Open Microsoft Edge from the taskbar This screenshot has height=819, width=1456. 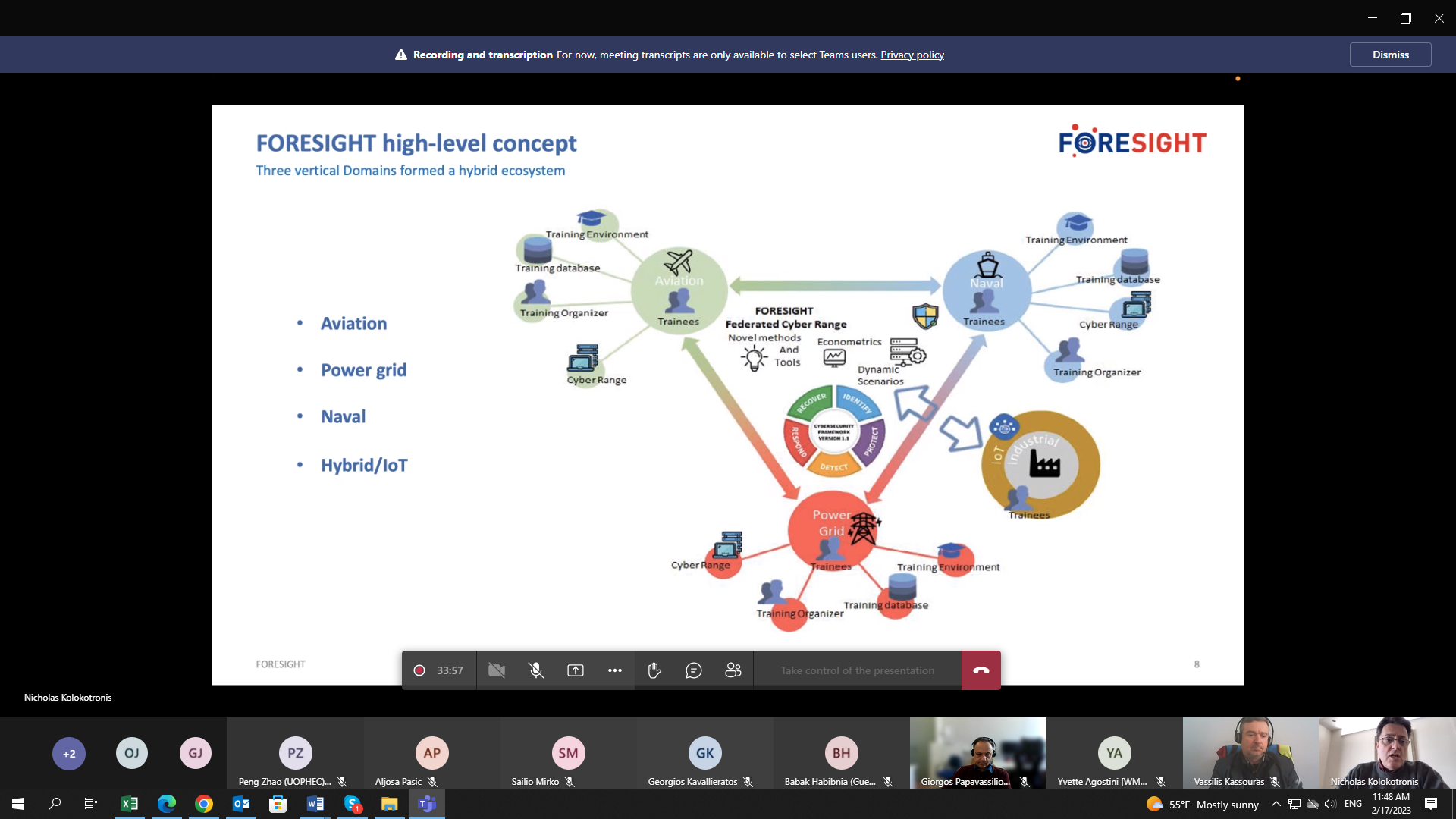click(167, 804)
